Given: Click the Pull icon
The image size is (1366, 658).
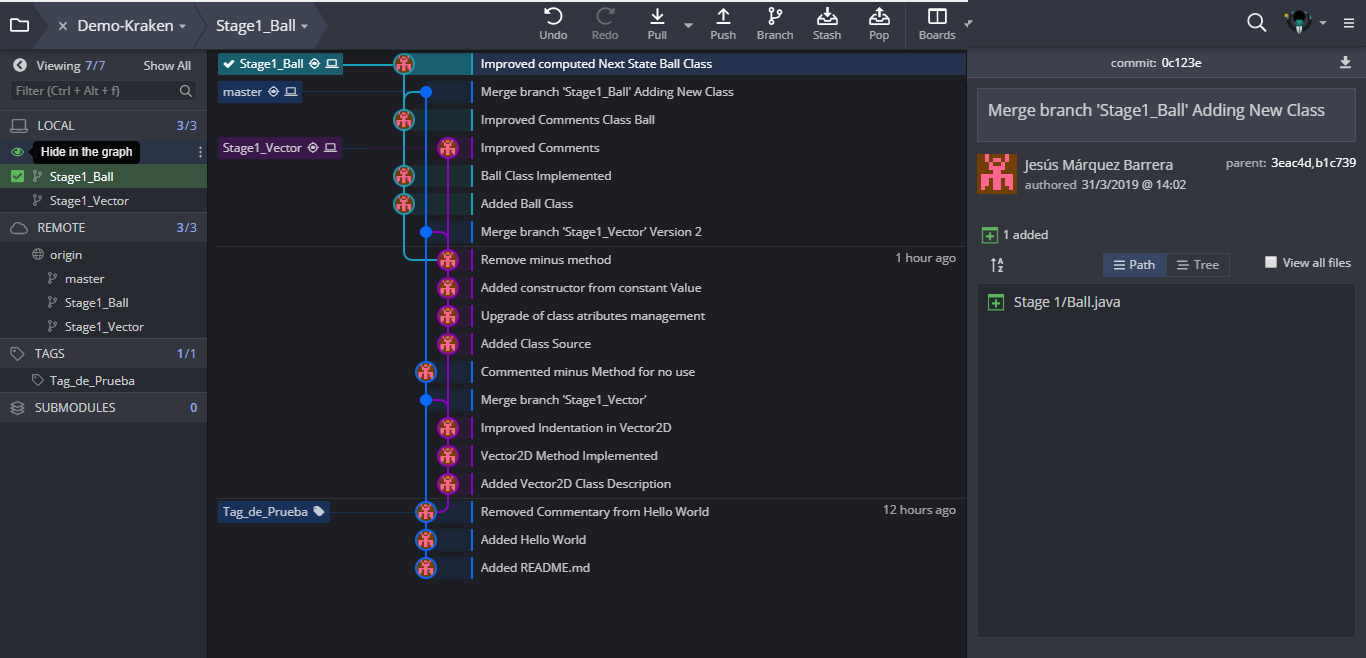Looking at the screenshot, I should point(657,17).
